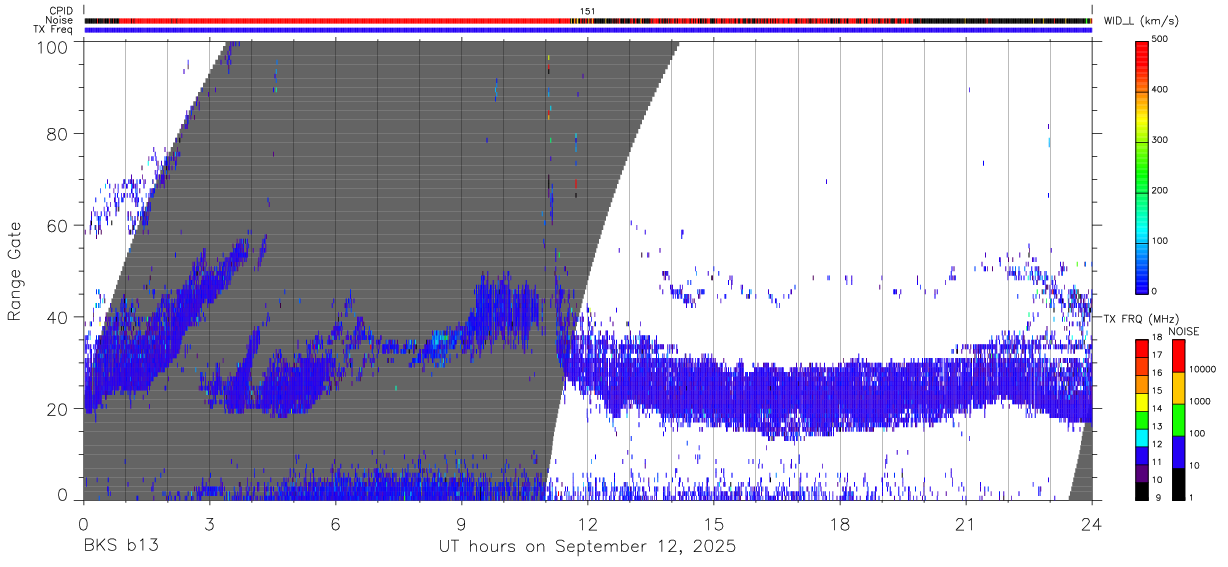Click the cyan swatch in TX FRQ legend
Screen dimensions: 1228x567
click(x=1141, y=437)
